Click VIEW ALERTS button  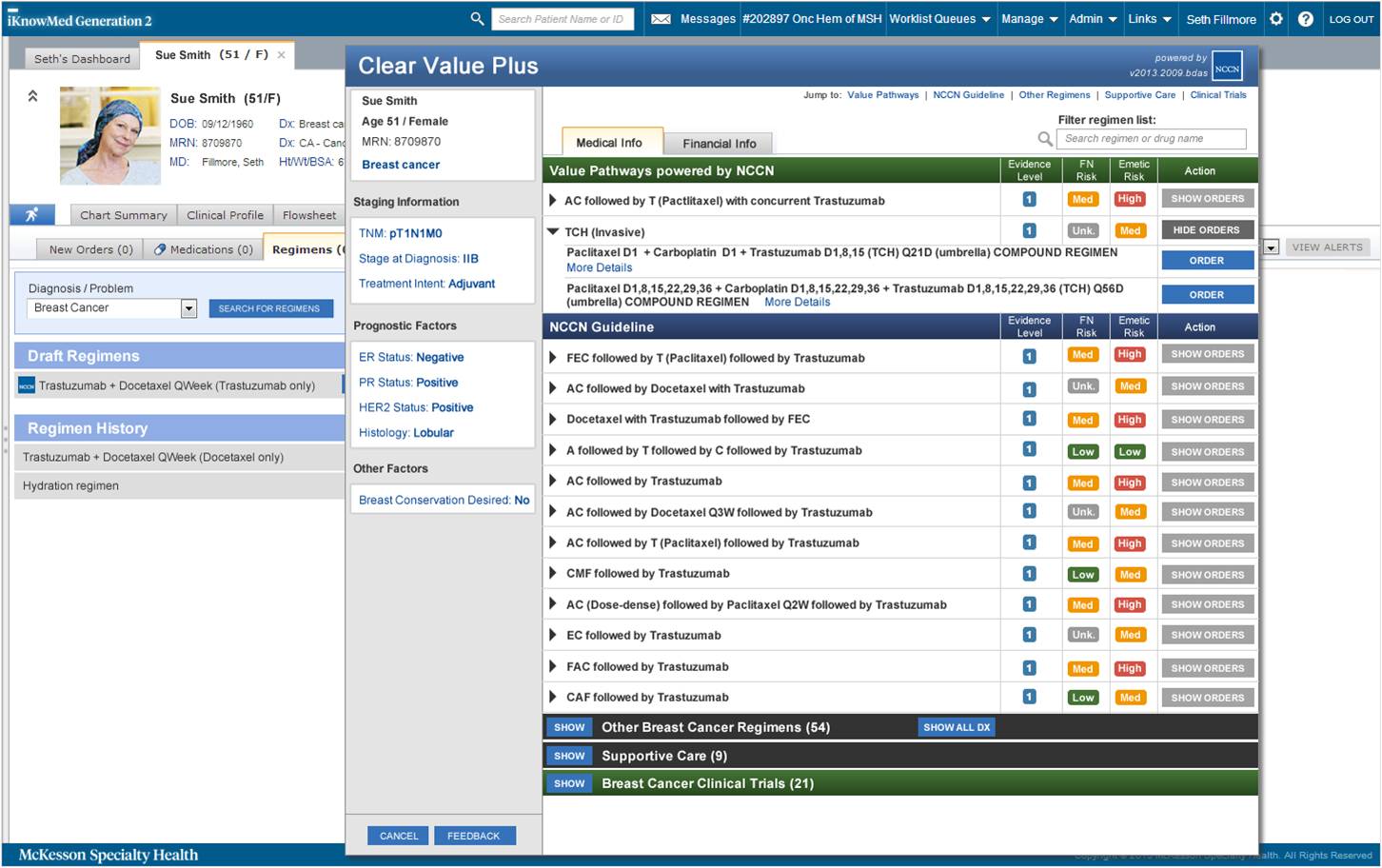[x=1327, y=247]
